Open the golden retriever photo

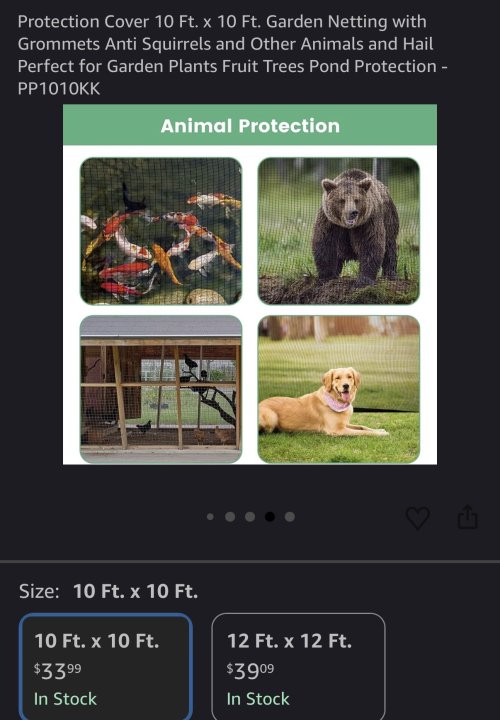point(339,389)
